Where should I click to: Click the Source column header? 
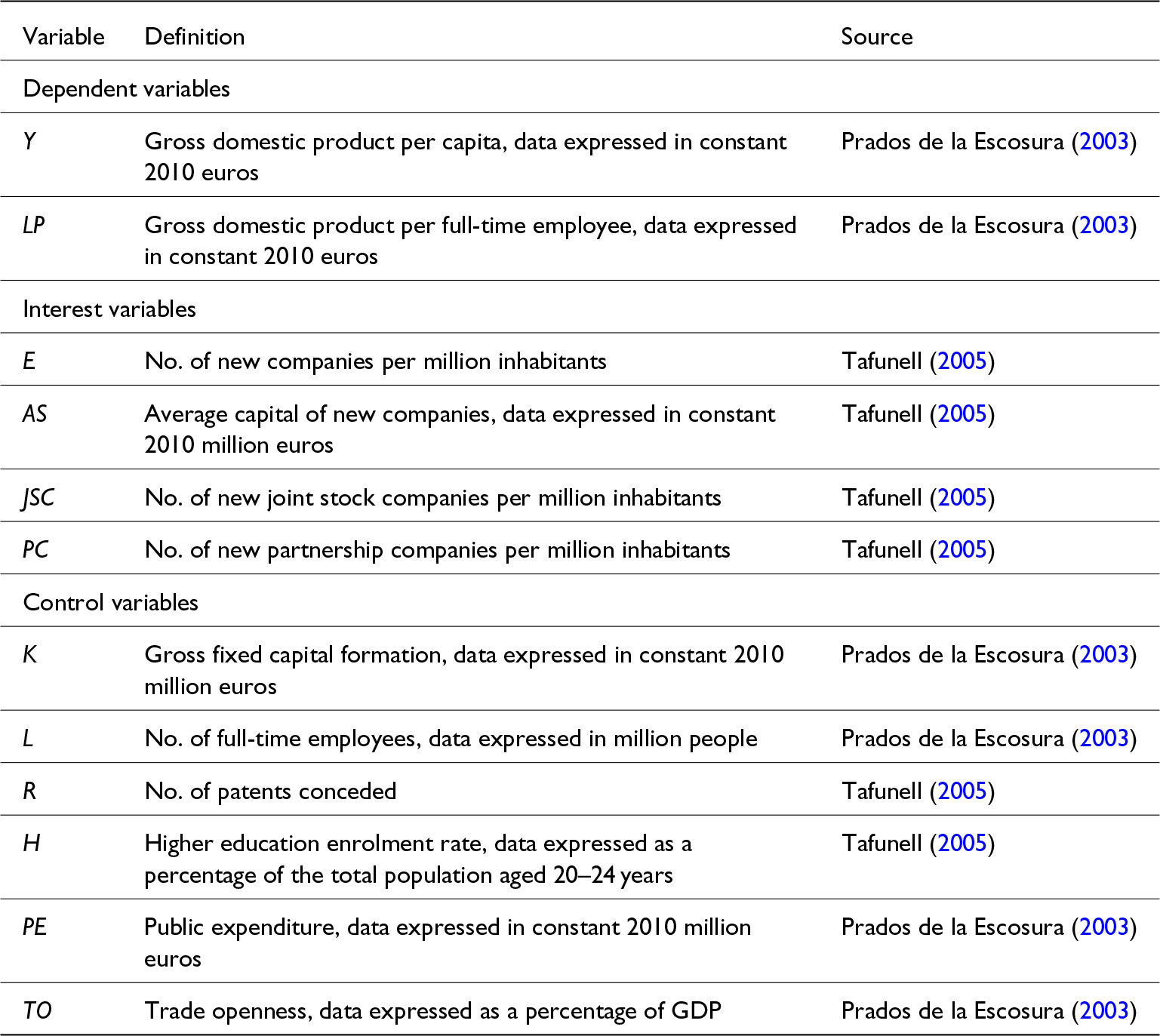876,37
